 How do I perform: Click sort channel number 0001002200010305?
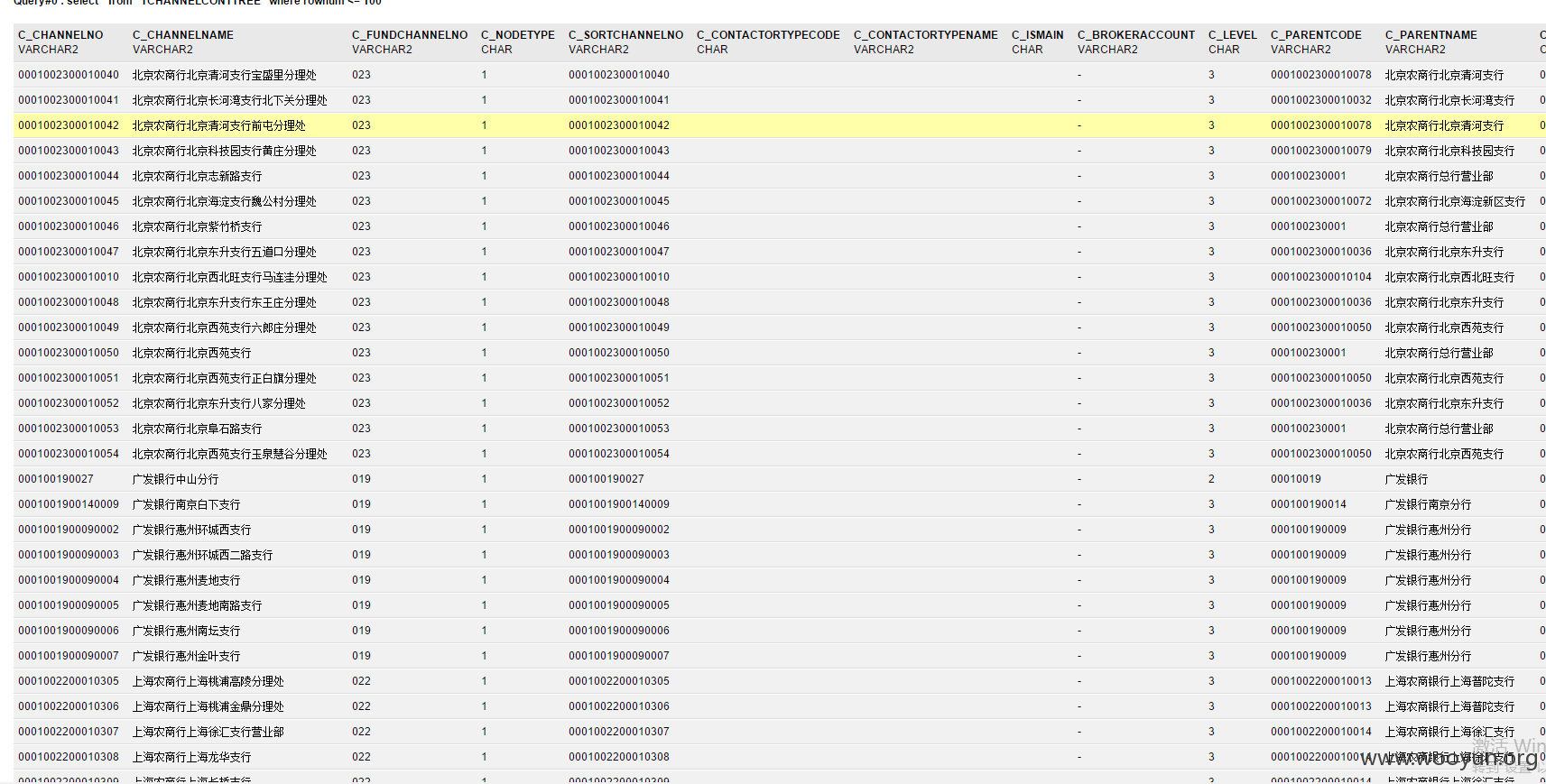[619, 681]
